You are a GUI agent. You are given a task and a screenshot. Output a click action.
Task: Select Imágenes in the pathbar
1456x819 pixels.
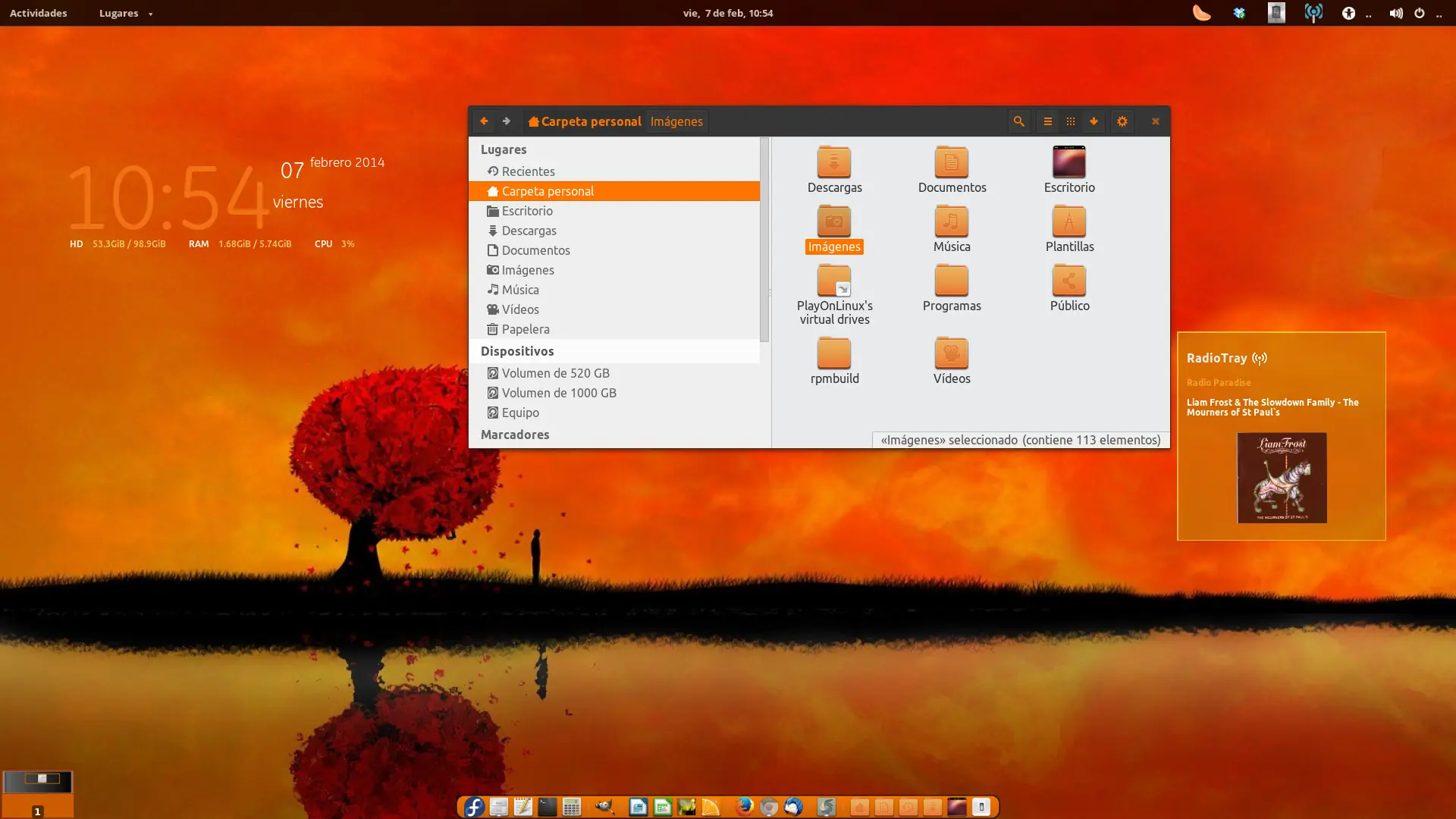click(676, 121)
